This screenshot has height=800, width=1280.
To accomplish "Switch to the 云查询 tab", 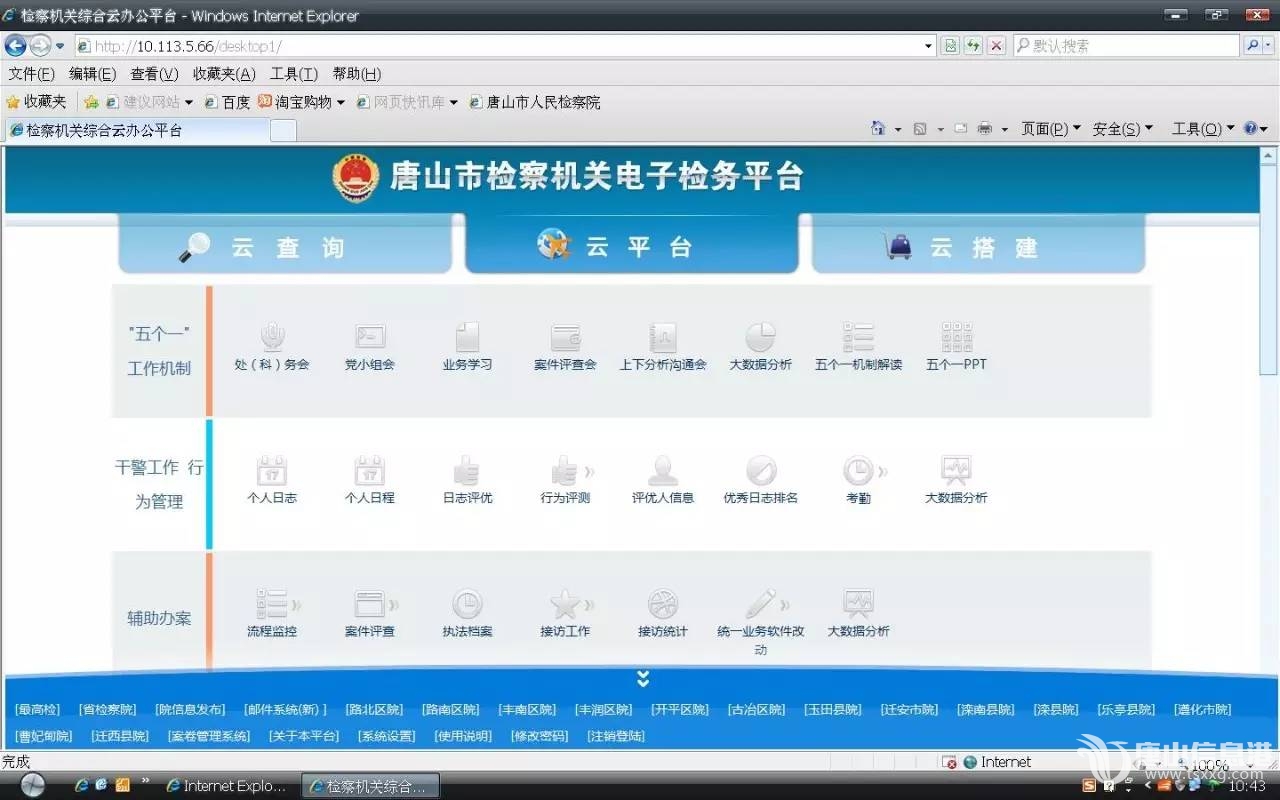I will pos(285,247).
